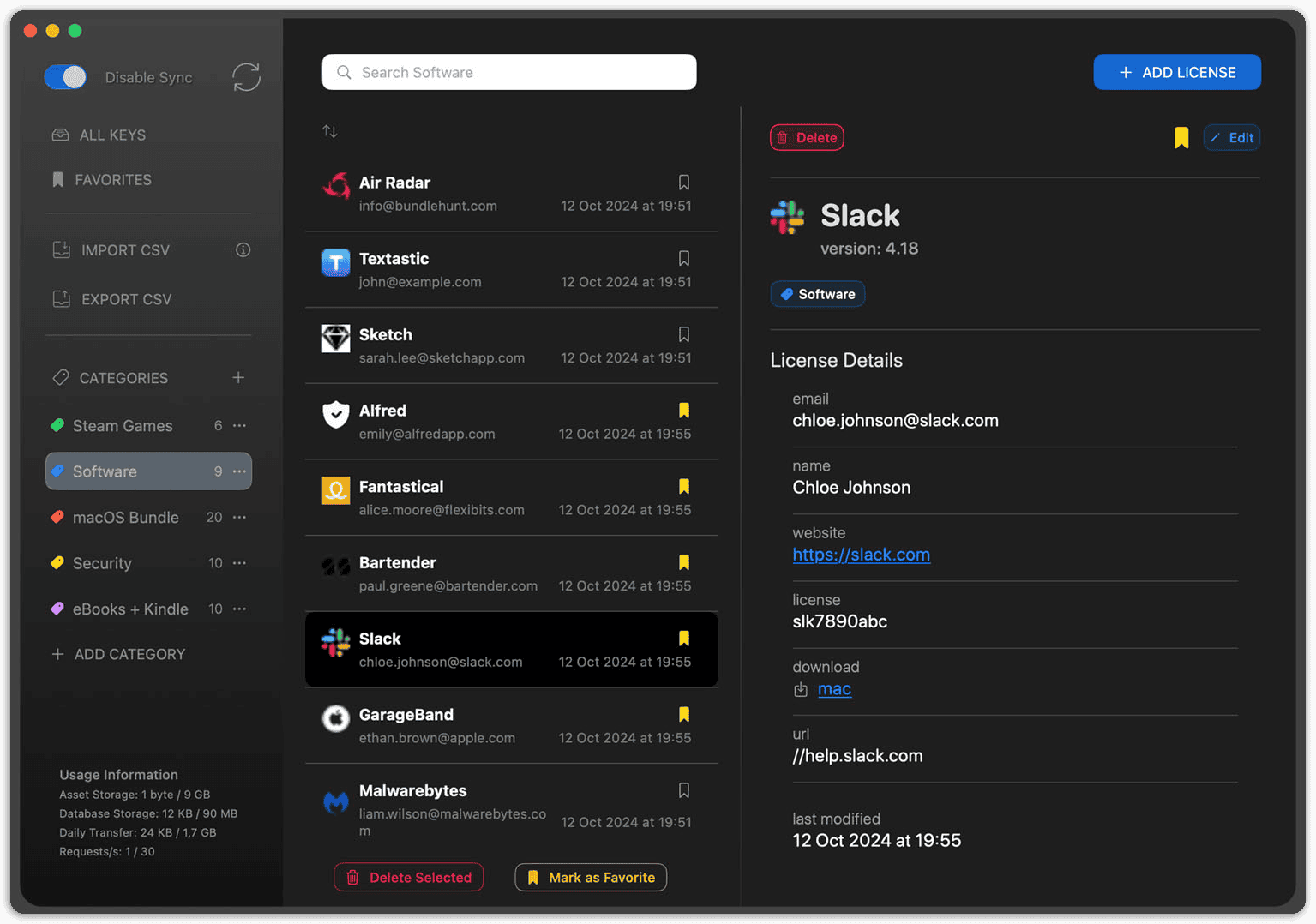Remove the favorite bookmark from Fantastical
This screenshot has width=1316, height=924.
click(x=684, y=486)
